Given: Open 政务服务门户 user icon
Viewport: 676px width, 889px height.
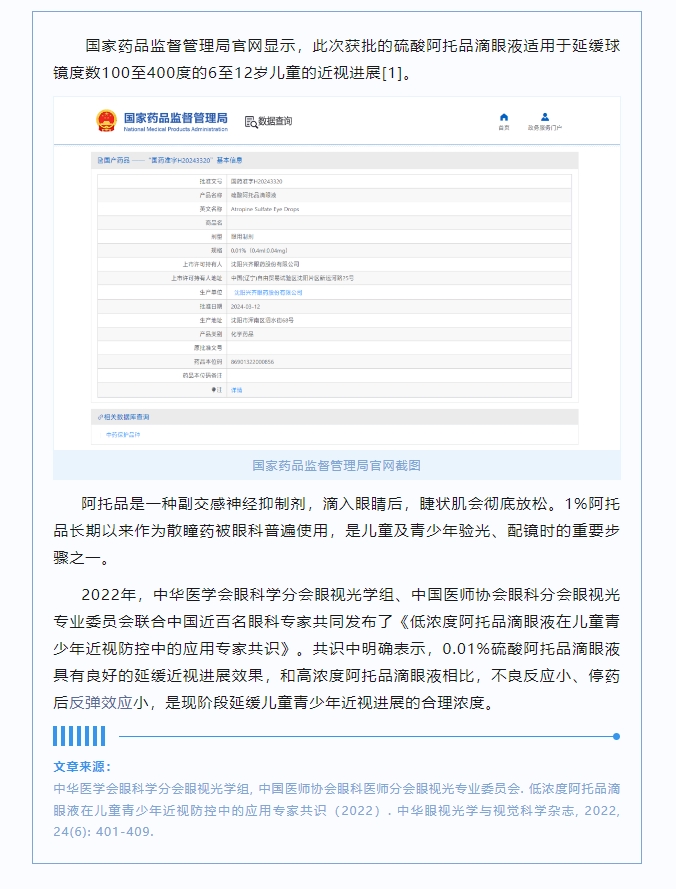Looking at the screenshot, I should point(545,117).
